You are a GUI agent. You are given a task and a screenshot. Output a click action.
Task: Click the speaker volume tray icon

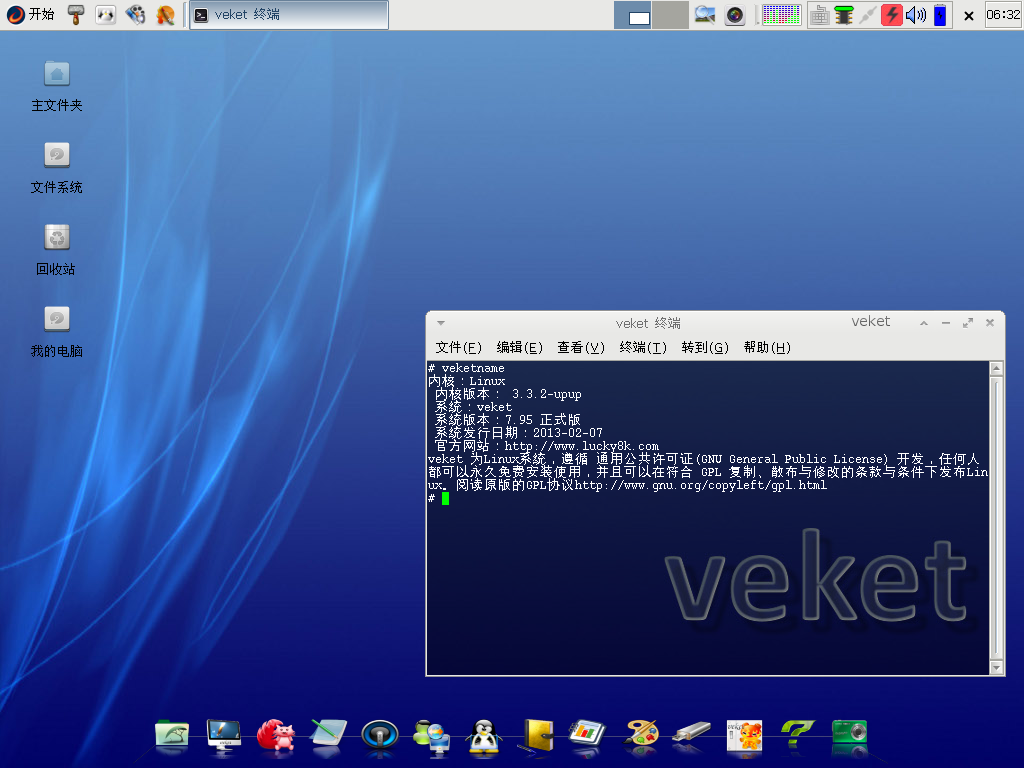(x=916, y=15)
